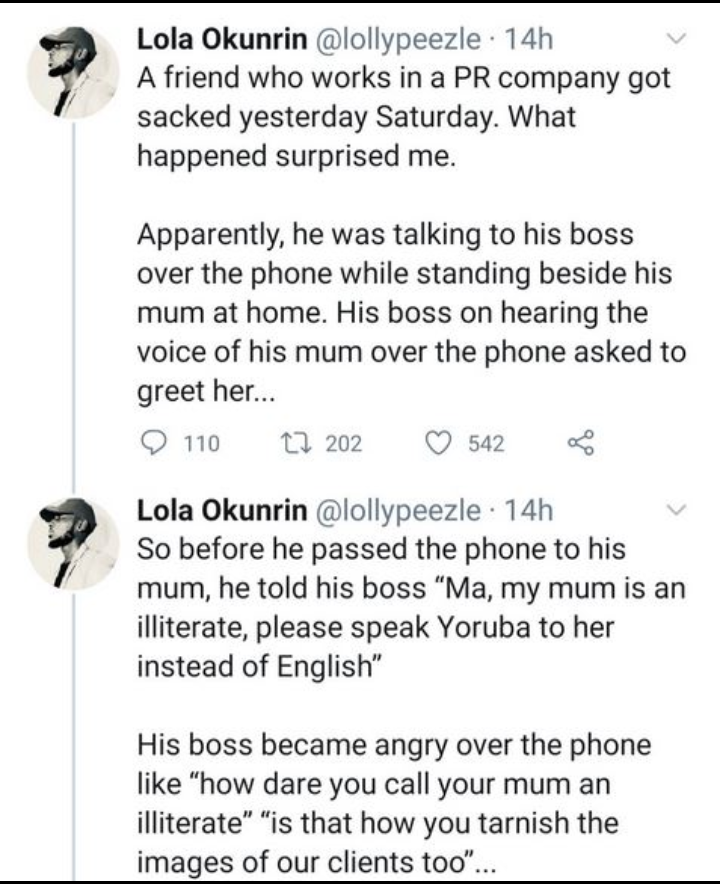Click the 14h timestamp on second tweet
The width and height of the screenshot is (720, 884).
[531, 512]
